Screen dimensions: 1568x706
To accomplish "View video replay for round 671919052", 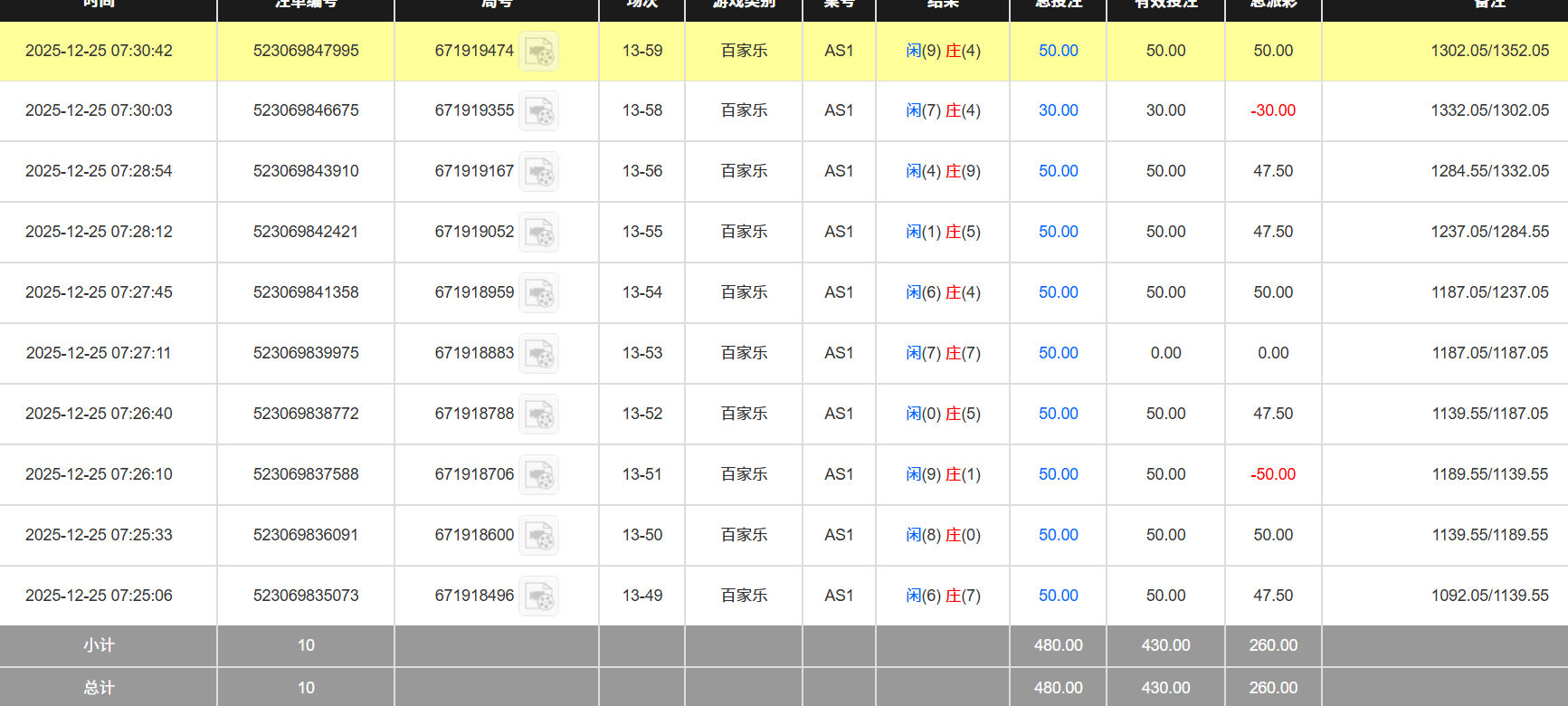I will click(539, 233).
